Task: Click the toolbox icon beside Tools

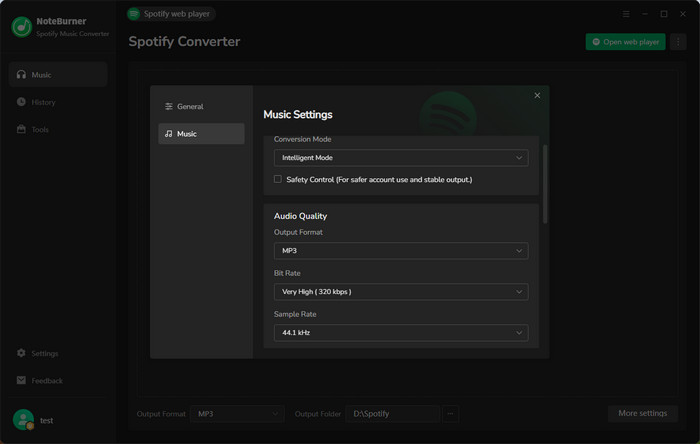Action: 21,129
